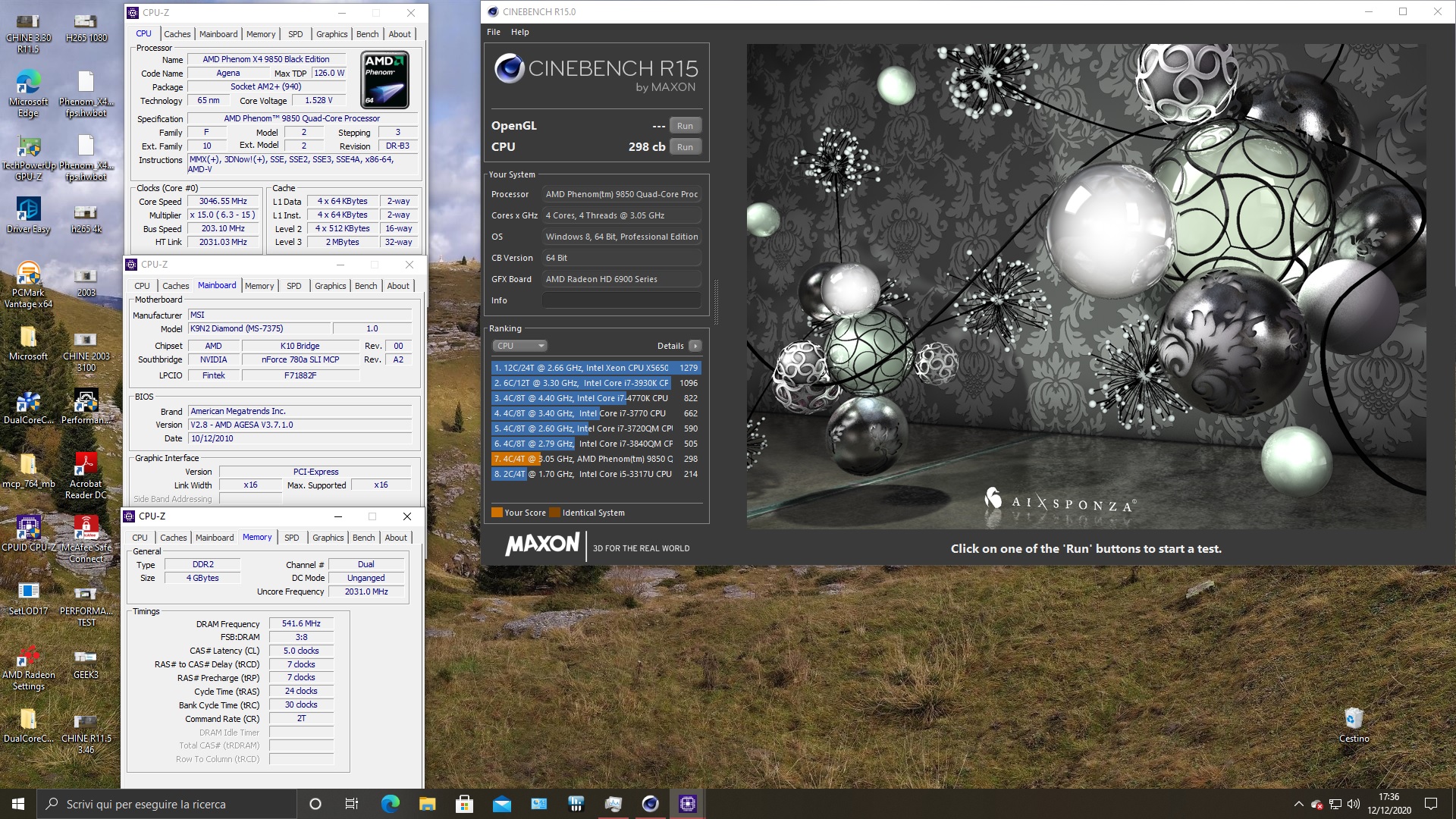Open Task View on the taskbar
Viewport: 1456px width, 819px height.
pyautogui.click(x=352, y=804)
